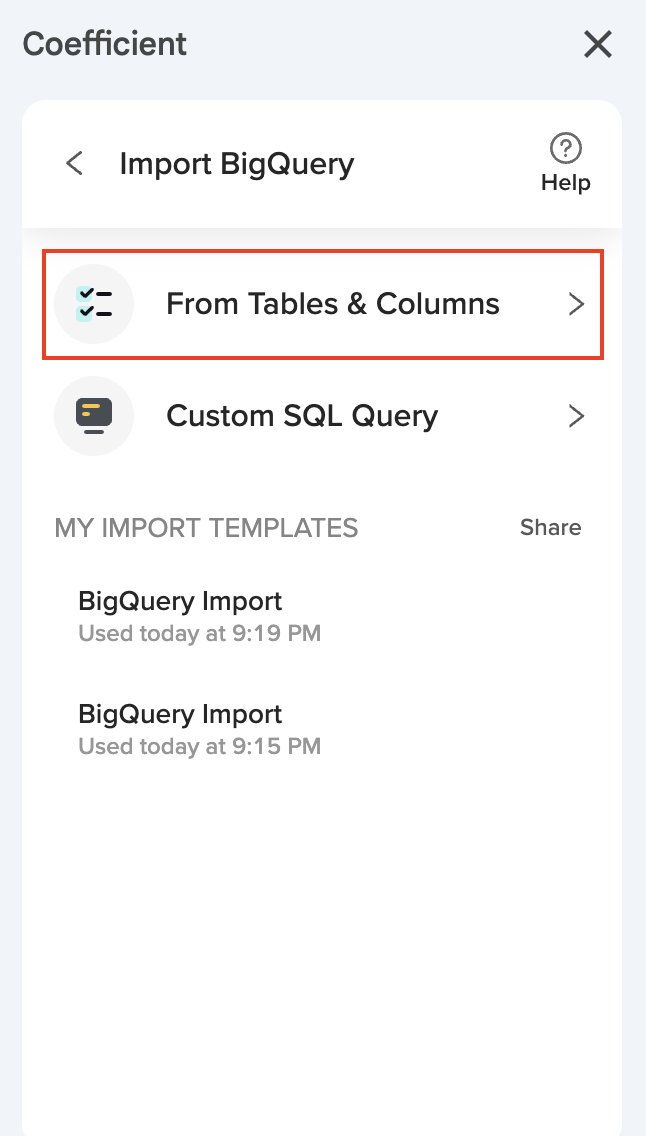Click the Custom SQL Query monitor icon
Image resolution: width=646 pixels, height=1136 pixels.
click(94, 416)
